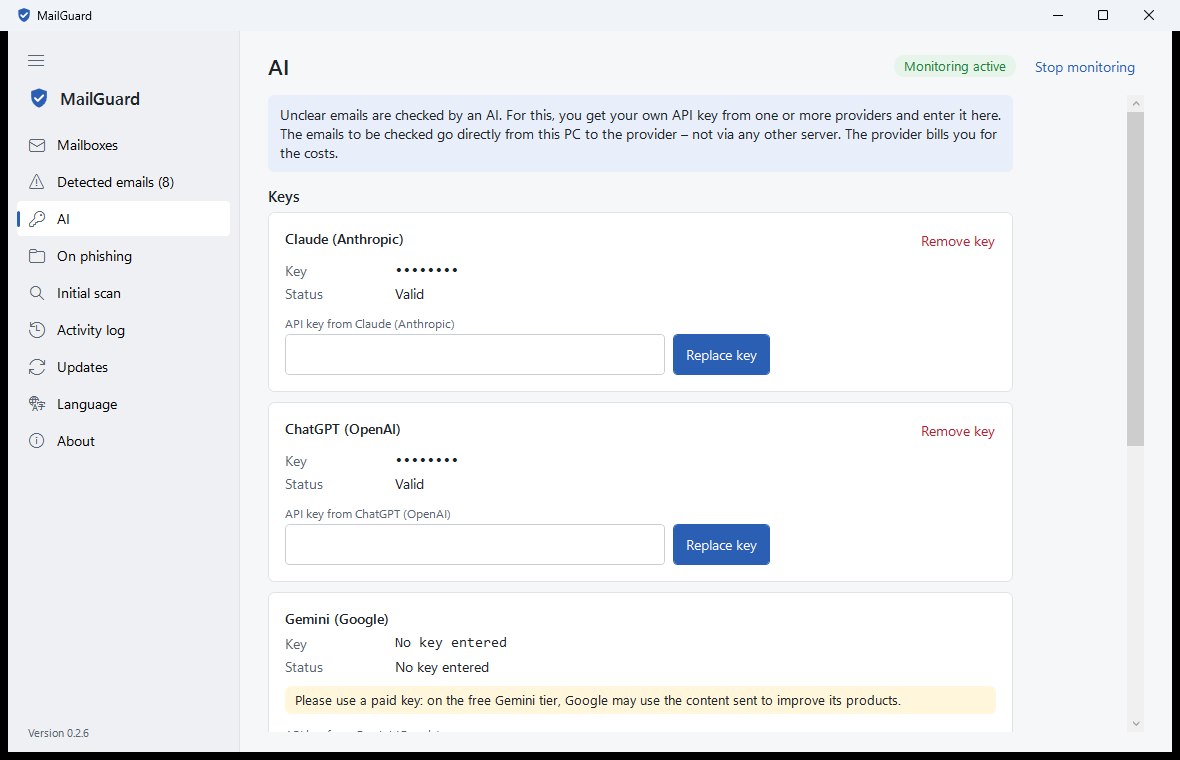The height and width of the screenshot is (760, 1180).
Task: Click the ChatGPT (OpenAI) card heading
Action: tap(342, 429)
